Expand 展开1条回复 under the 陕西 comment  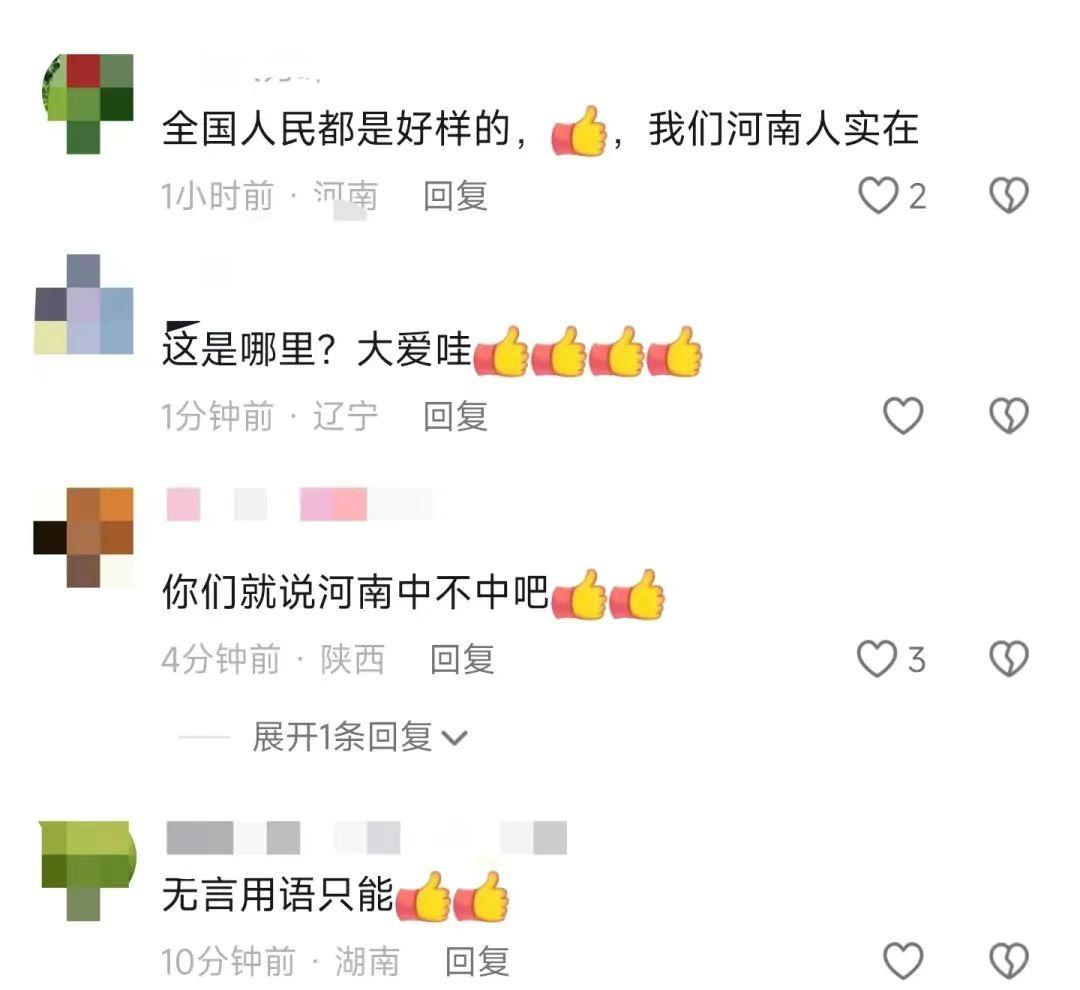point(343,737)
